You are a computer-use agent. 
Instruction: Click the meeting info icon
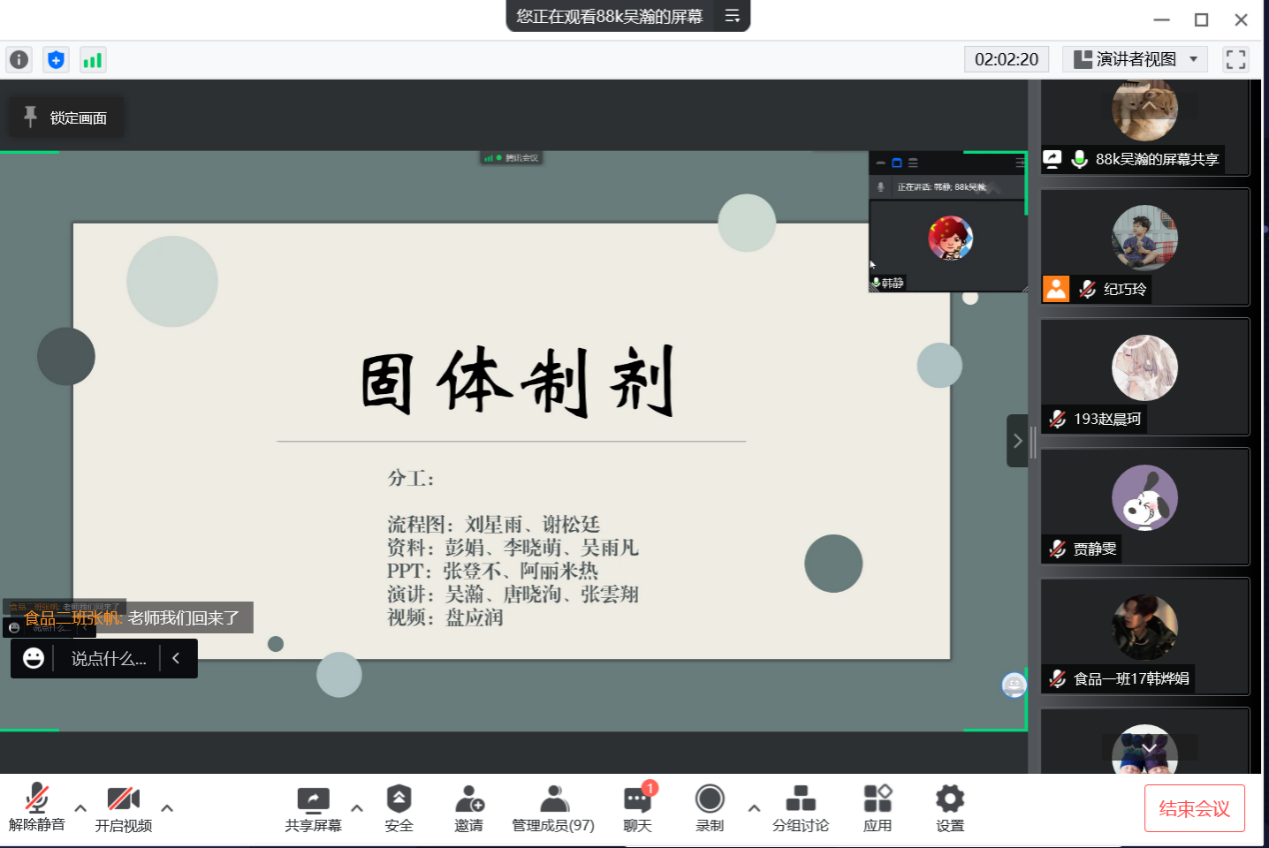pyautogui.click(x=19, y=60)
